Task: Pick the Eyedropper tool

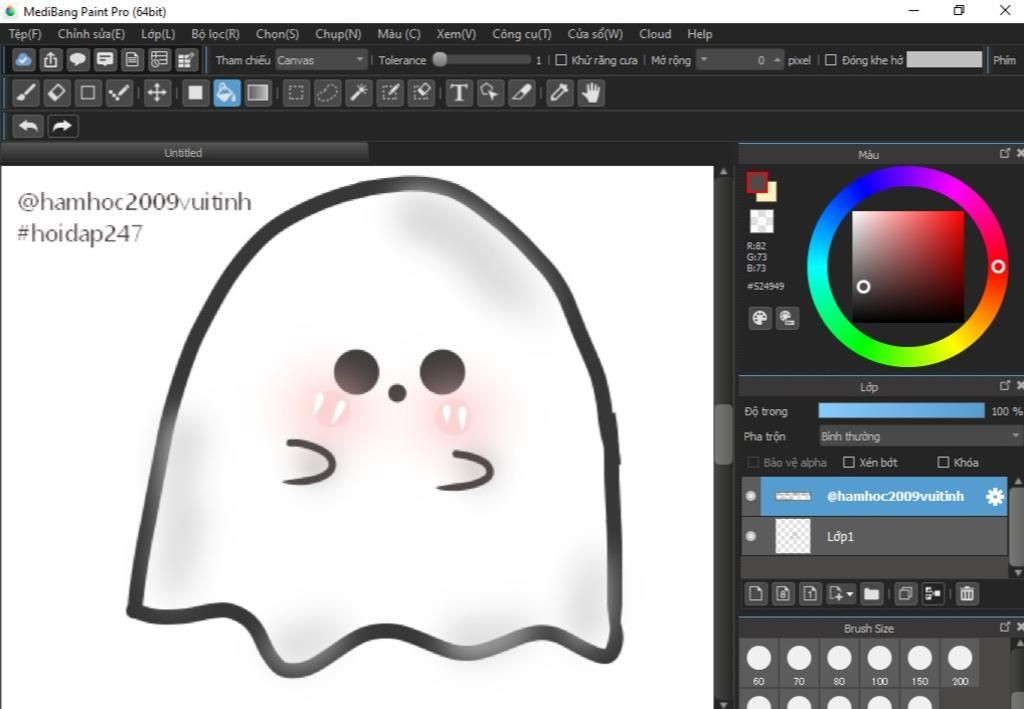Action: [x=559, y=93]
